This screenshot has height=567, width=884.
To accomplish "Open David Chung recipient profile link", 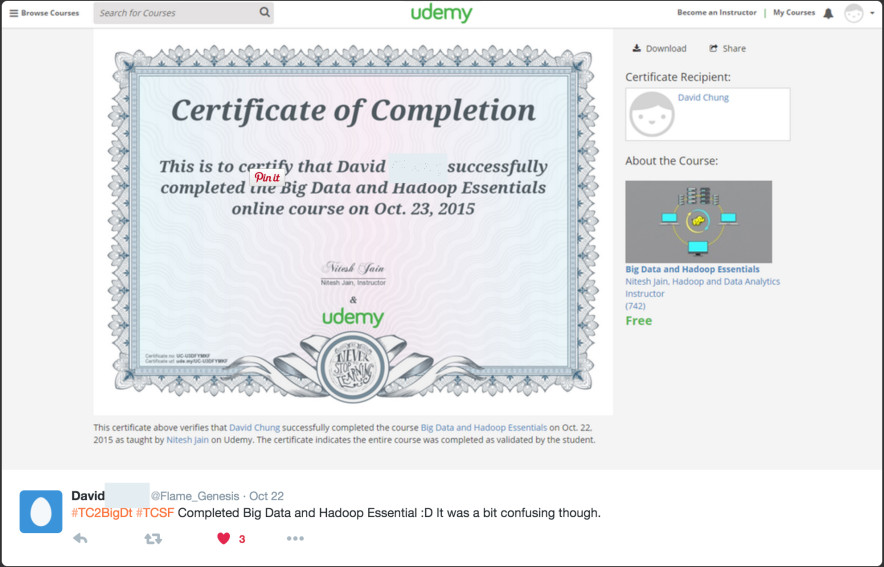I will (703, 98).
